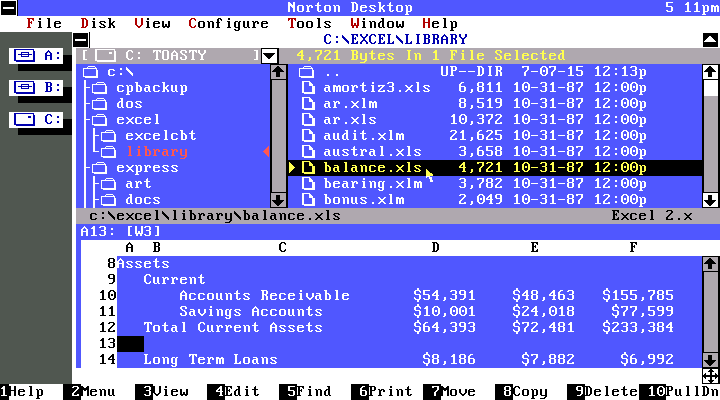Click the excelcbt folder icon
This screenshot has width=720, height=400.
pos(108,136)
